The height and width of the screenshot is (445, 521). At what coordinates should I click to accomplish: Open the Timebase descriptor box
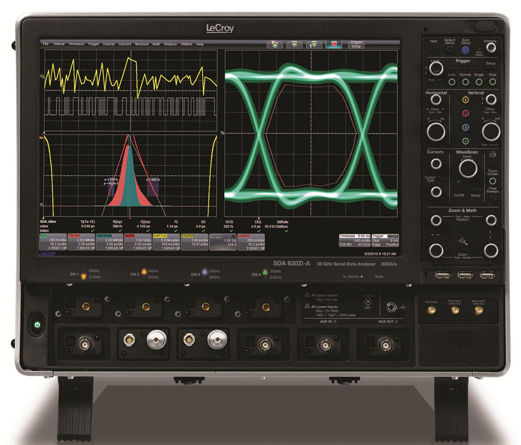(355, 240)
